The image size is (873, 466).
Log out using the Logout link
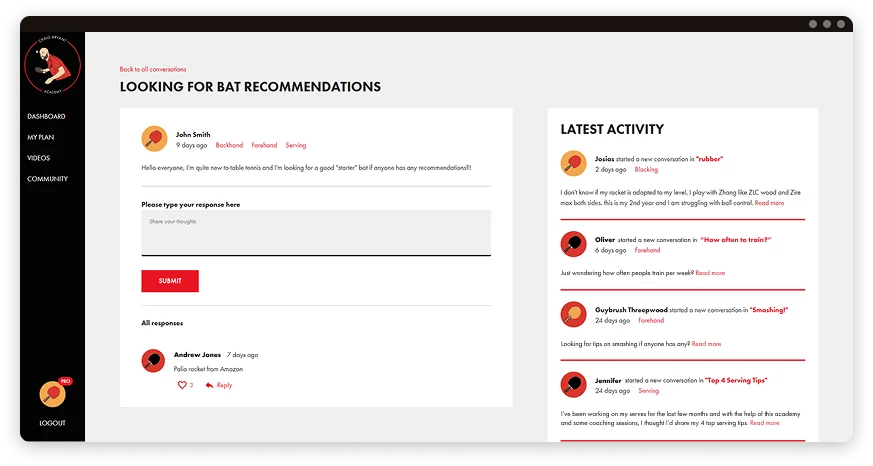point(52,423)
